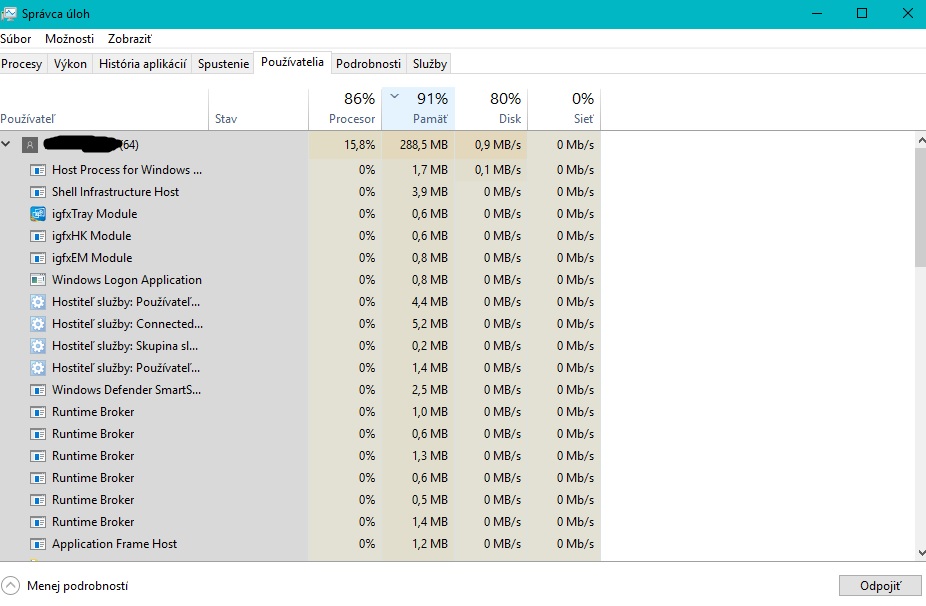Click the igfxTray Module icon
The height and width of the screenshot is (606, 926).
(38, 214)
